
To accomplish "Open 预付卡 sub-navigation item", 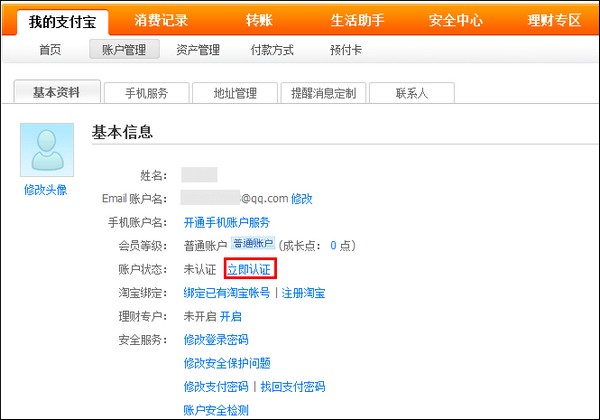I will [x=346, y=50].
